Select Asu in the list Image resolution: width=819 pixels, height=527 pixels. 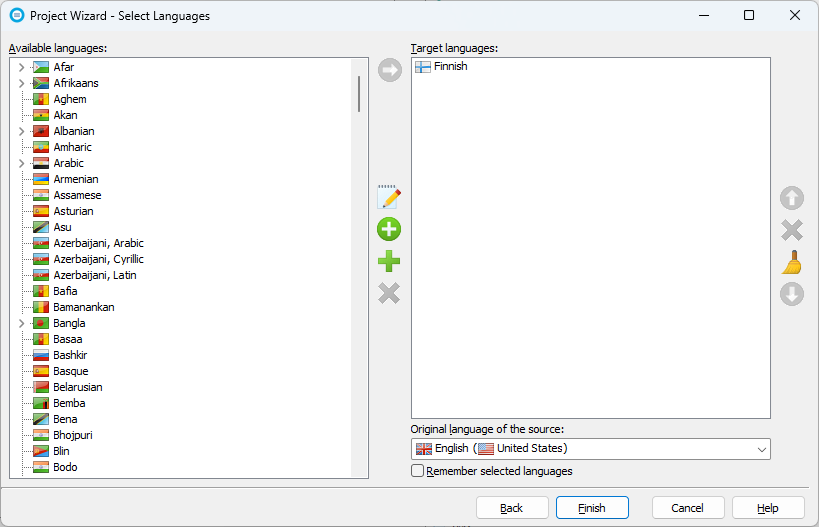[x=62, y=227]
